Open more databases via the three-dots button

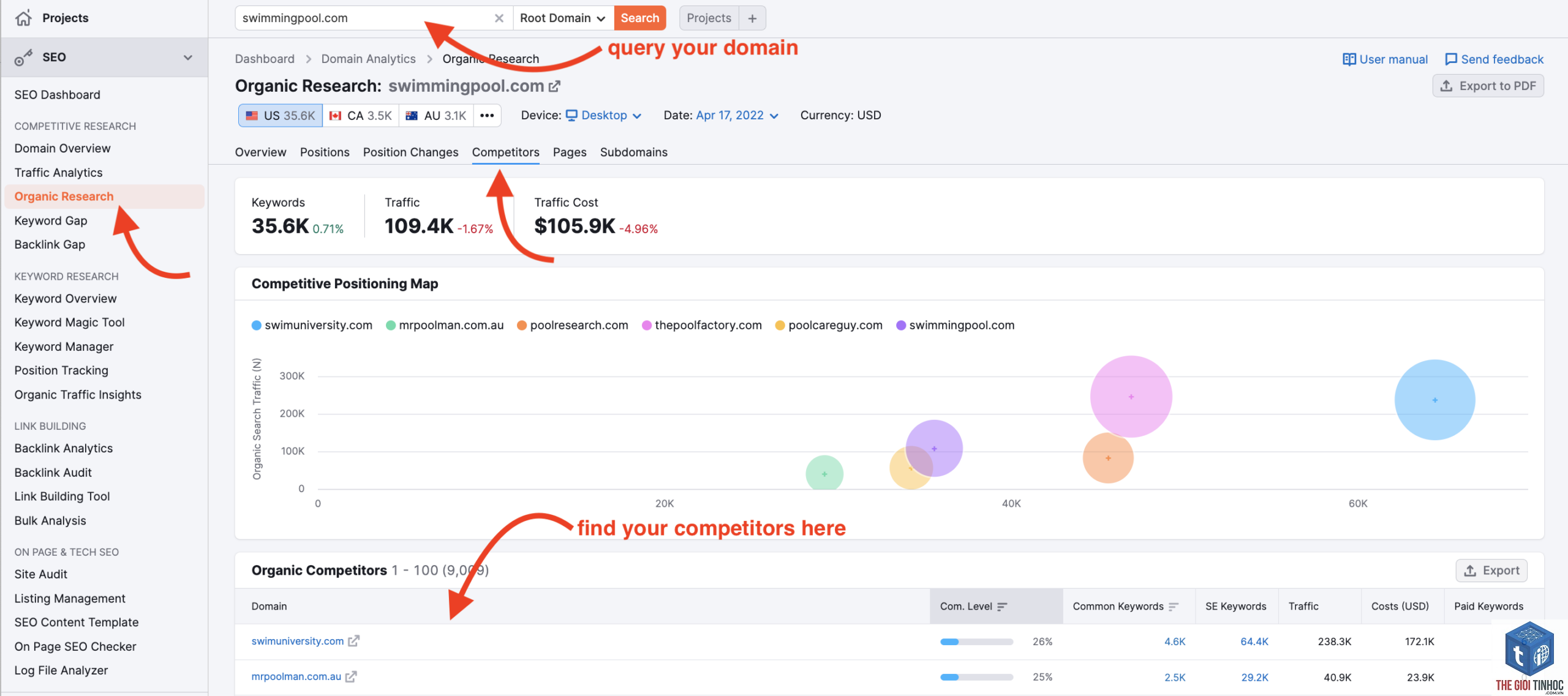click(x=487, y=116)
